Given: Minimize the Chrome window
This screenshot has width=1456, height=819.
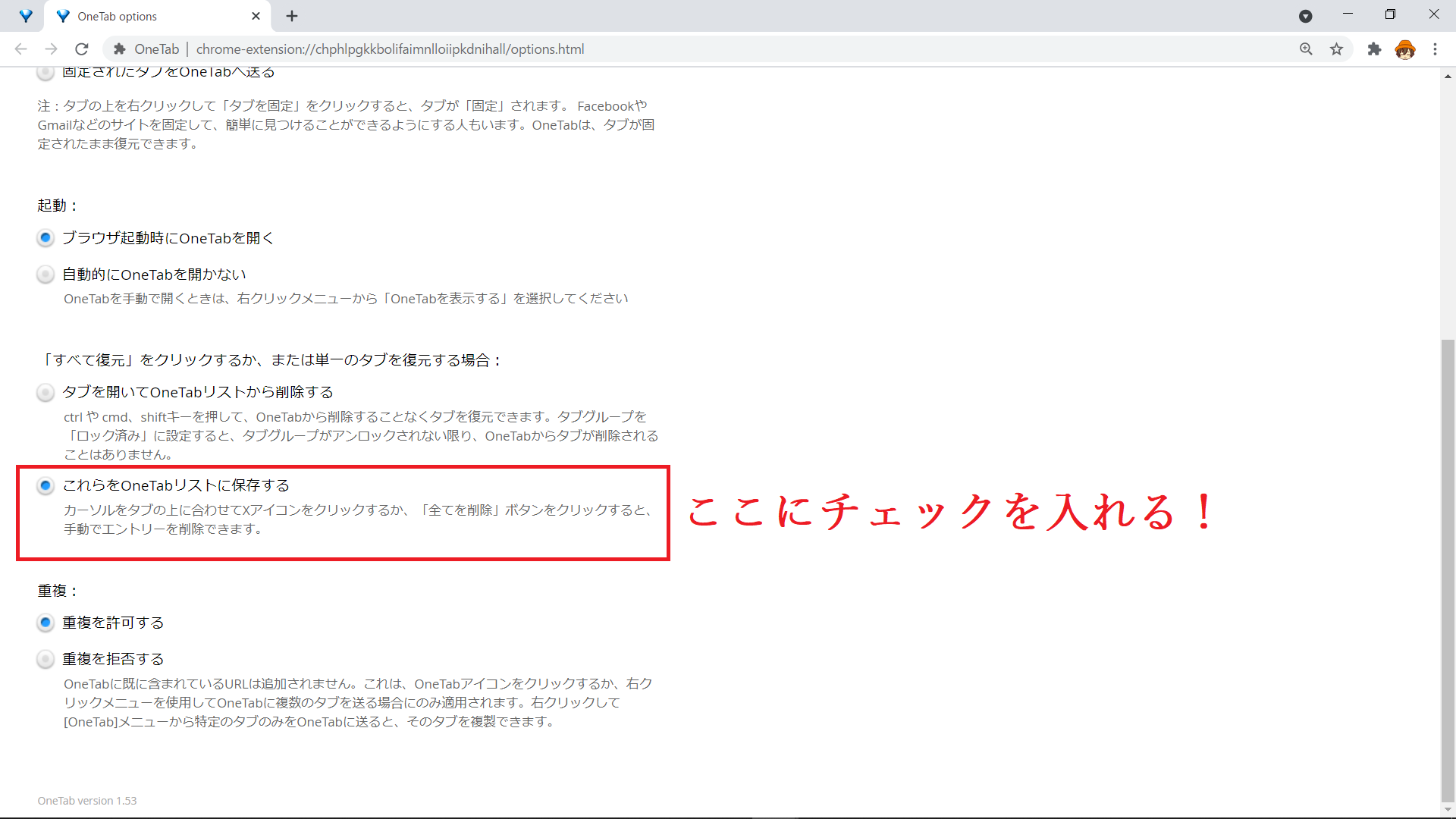Looking at the screenshot, I should coord(1348,14).
